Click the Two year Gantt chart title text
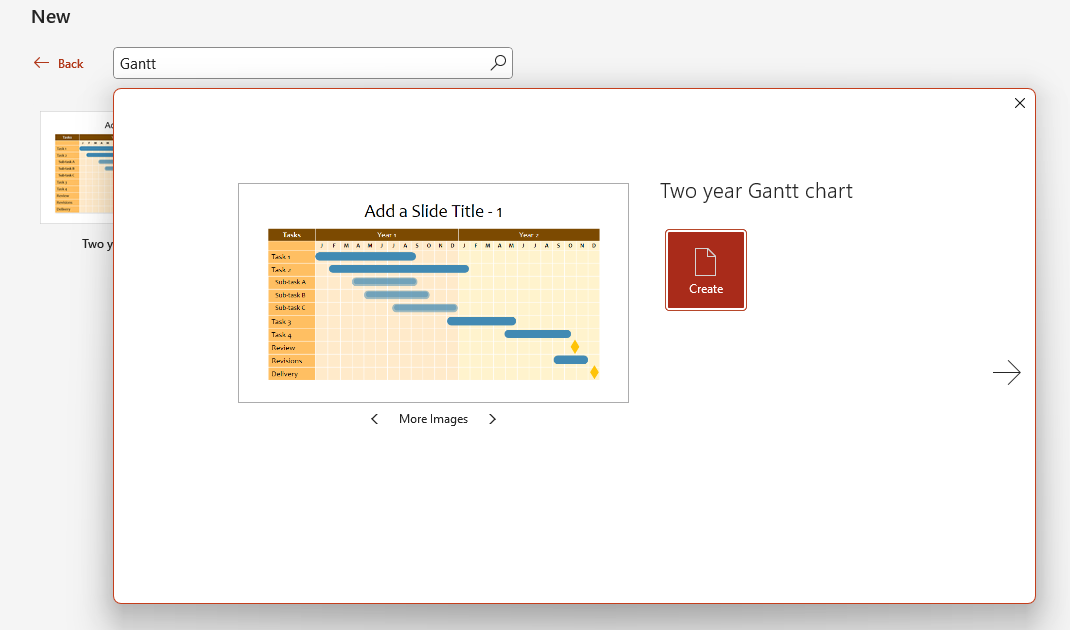The image size is (1070, 630). click(x=756, y=190)
